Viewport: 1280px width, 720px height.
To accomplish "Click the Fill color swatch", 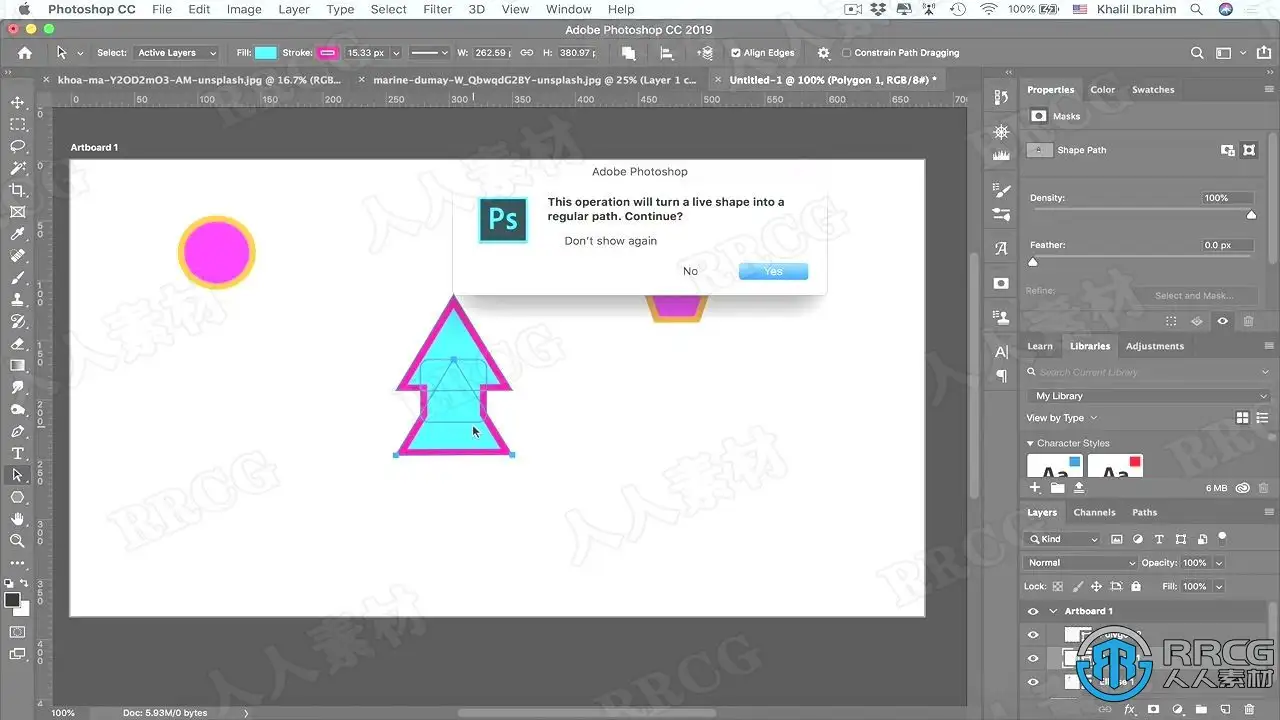I will coord(265,53).
